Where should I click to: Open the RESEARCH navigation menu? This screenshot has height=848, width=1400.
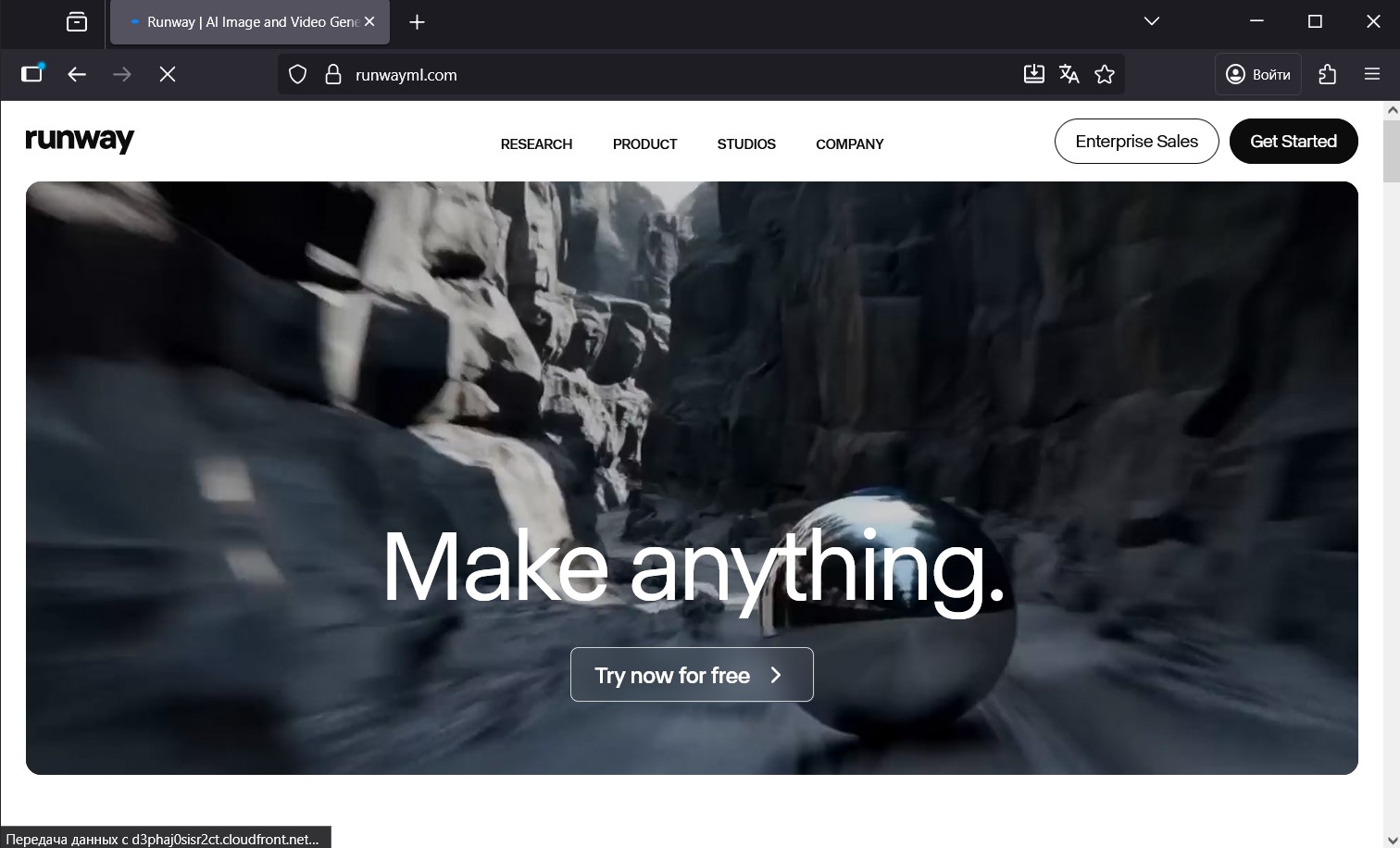[x=536, y=144]
